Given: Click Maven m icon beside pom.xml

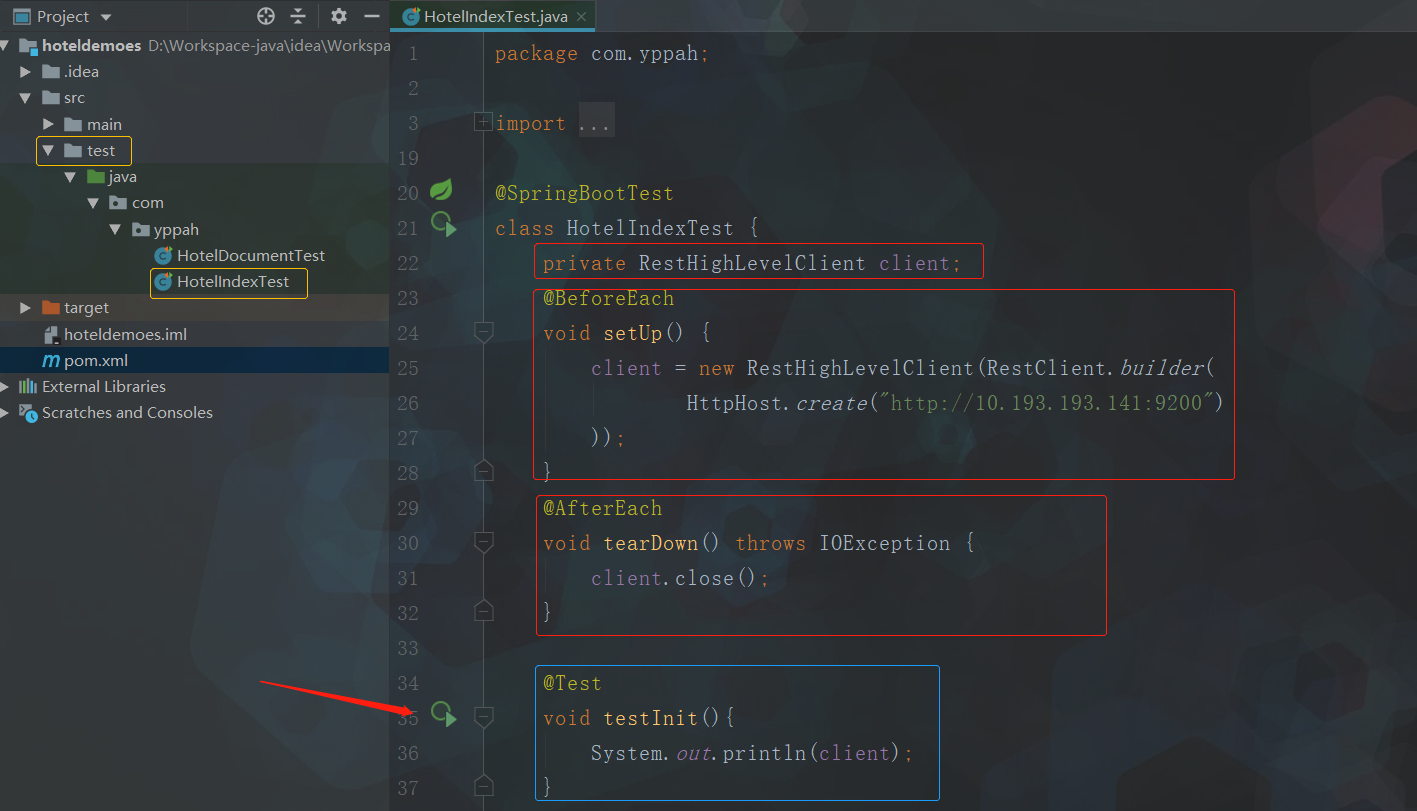Looking at the screenshot, I should pyautogui.click(x=50, y=360).
